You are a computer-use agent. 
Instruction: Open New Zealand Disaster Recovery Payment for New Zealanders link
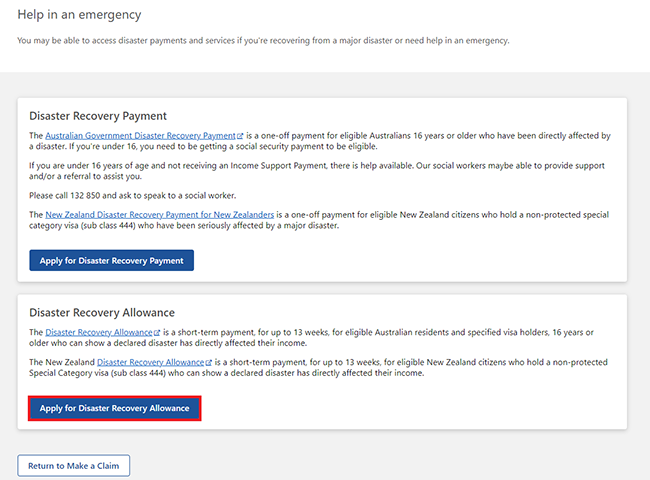click(x=160, y=215)
